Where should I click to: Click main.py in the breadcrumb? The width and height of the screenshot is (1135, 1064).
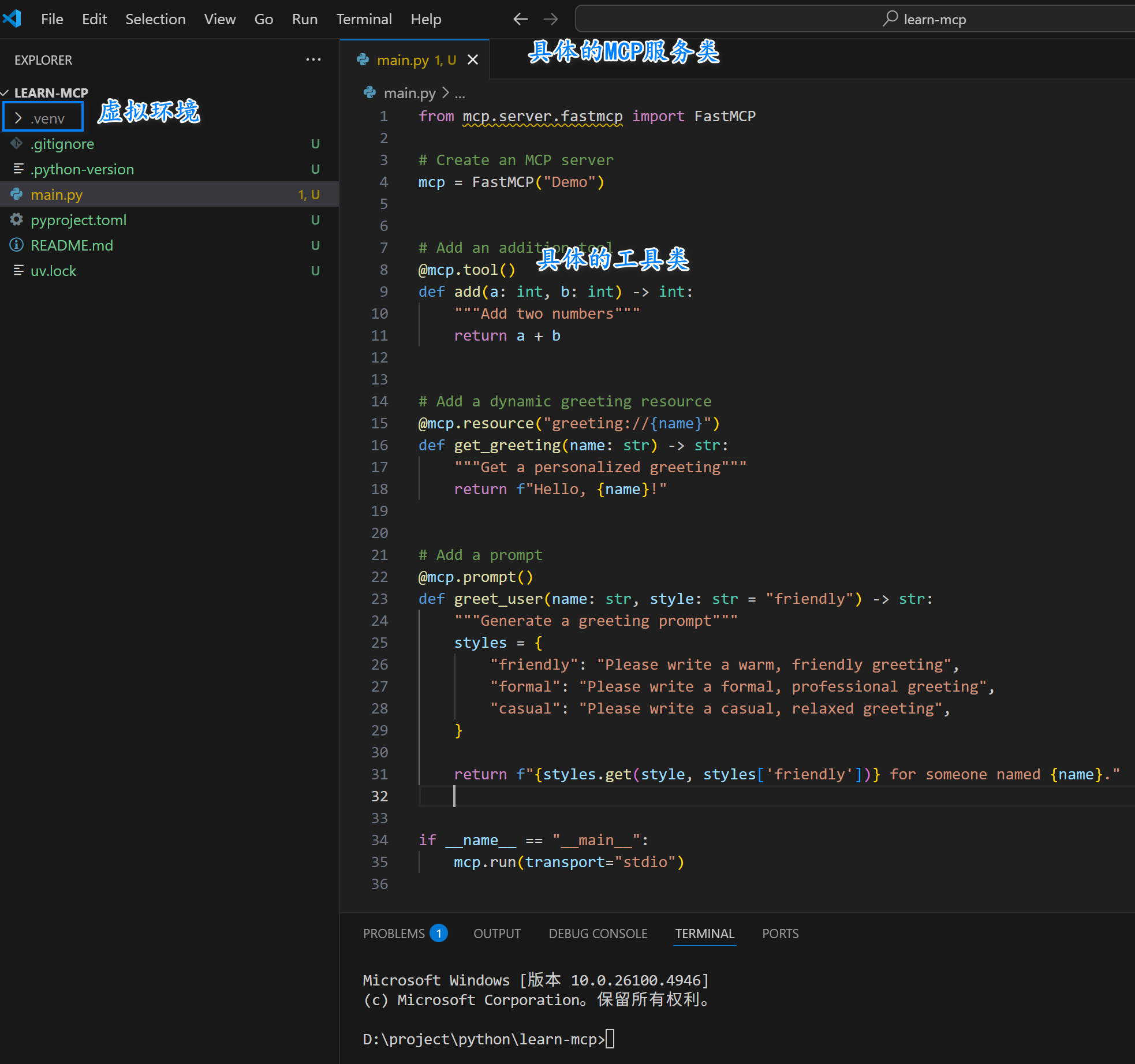[x=410, y=93]
